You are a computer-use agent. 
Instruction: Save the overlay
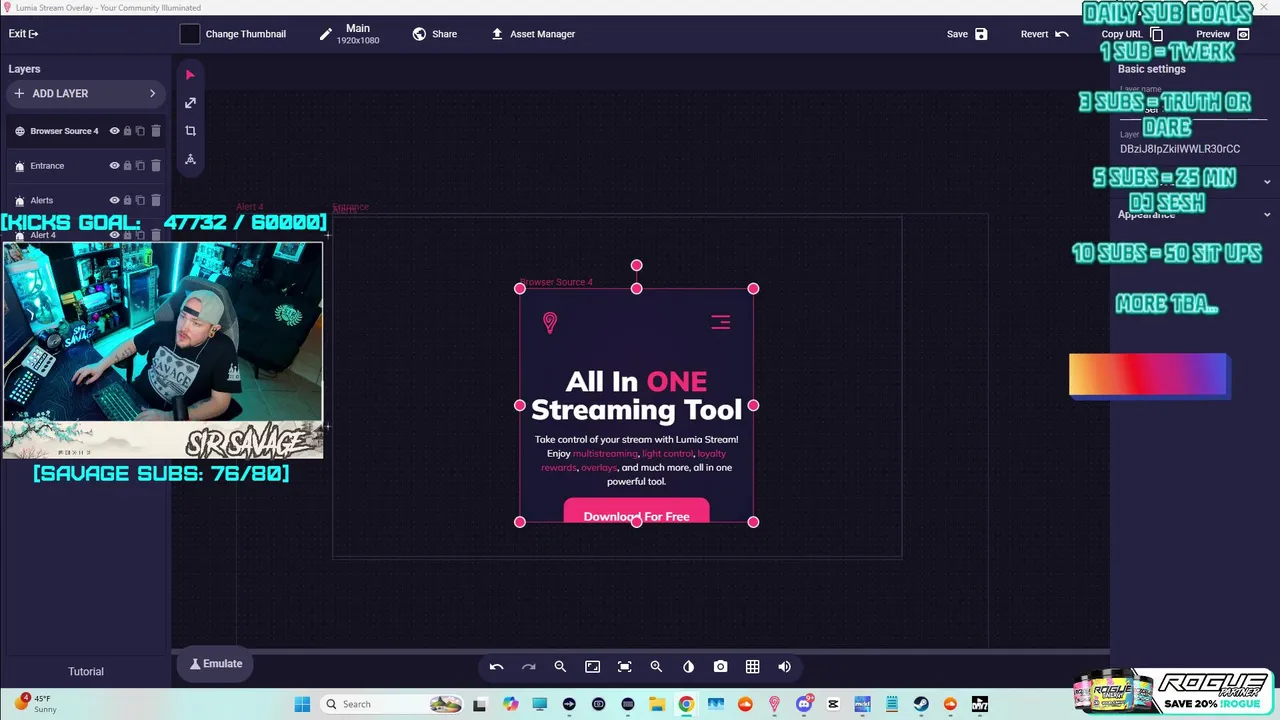click(x=967, y=34)
